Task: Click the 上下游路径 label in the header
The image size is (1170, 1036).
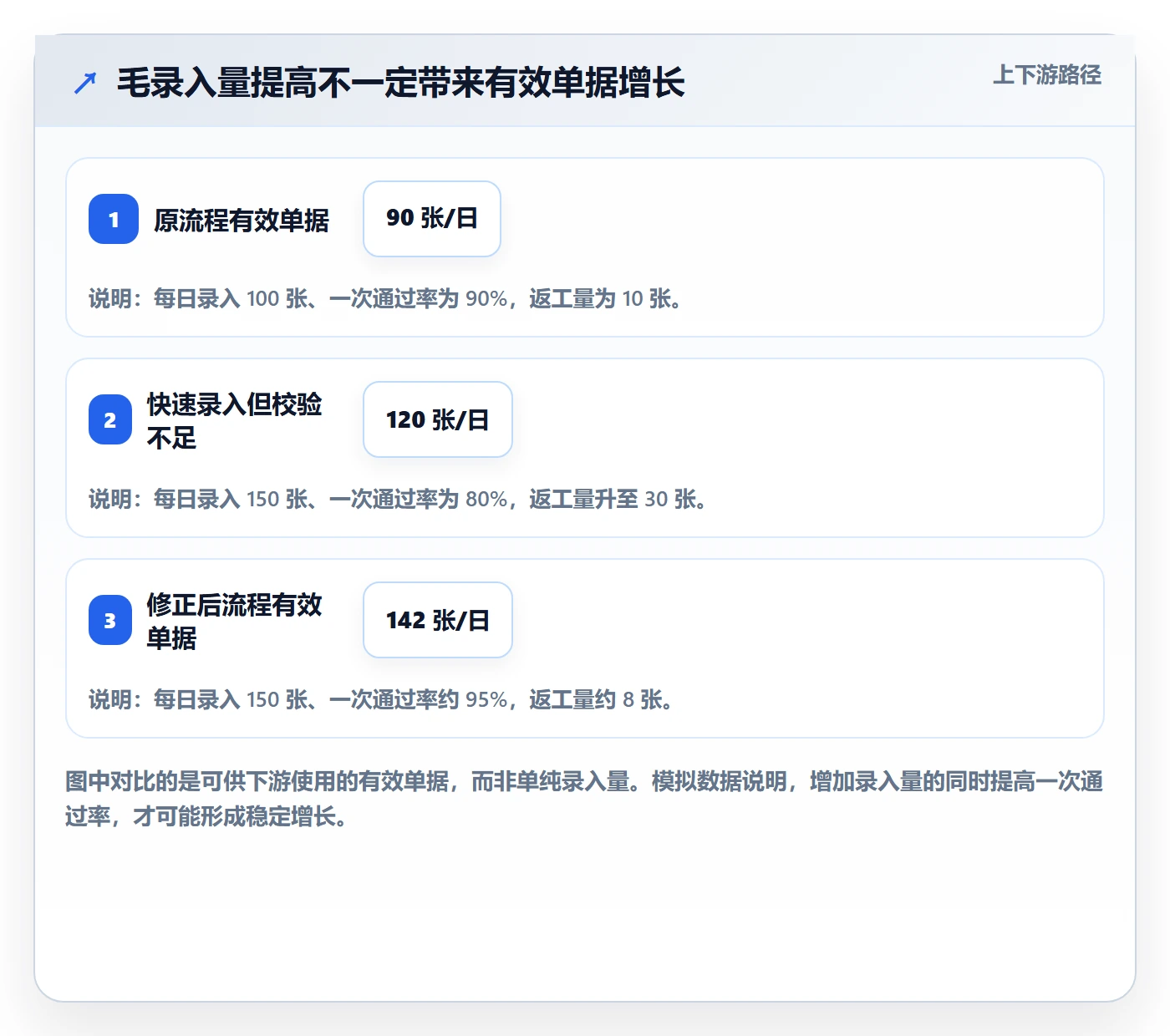Action: tap(1047, 75)
